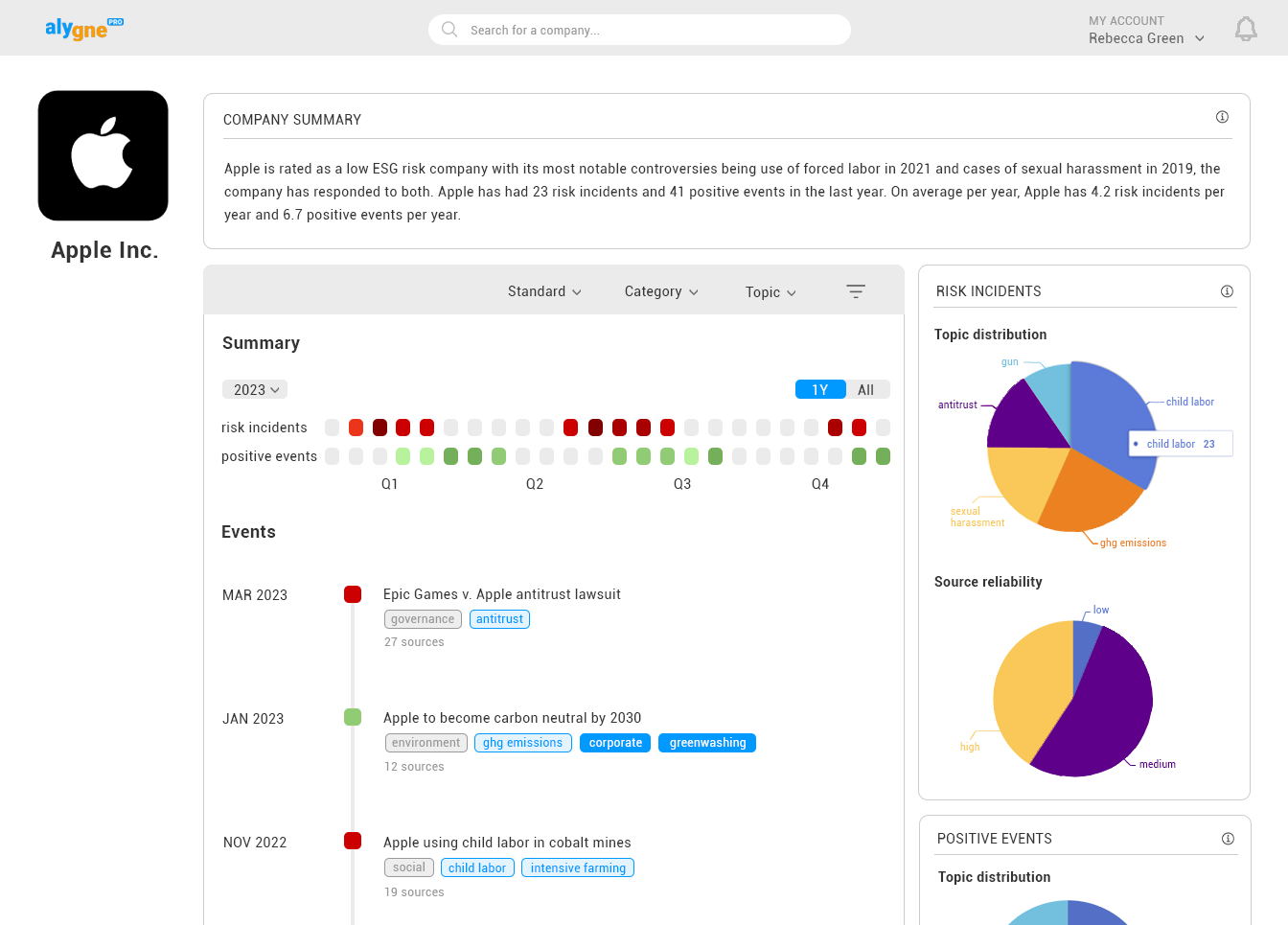Open the Standard dropdown

pyautogui.click(x=544, y=291)
